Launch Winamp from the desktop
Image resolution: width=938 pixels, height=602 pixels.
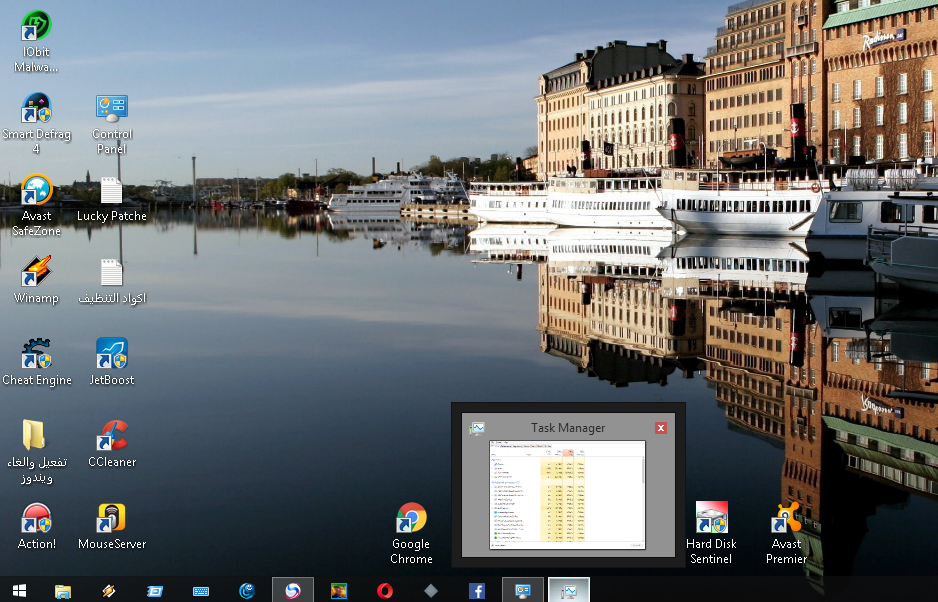pyautogui.click(x=37, y=272)
